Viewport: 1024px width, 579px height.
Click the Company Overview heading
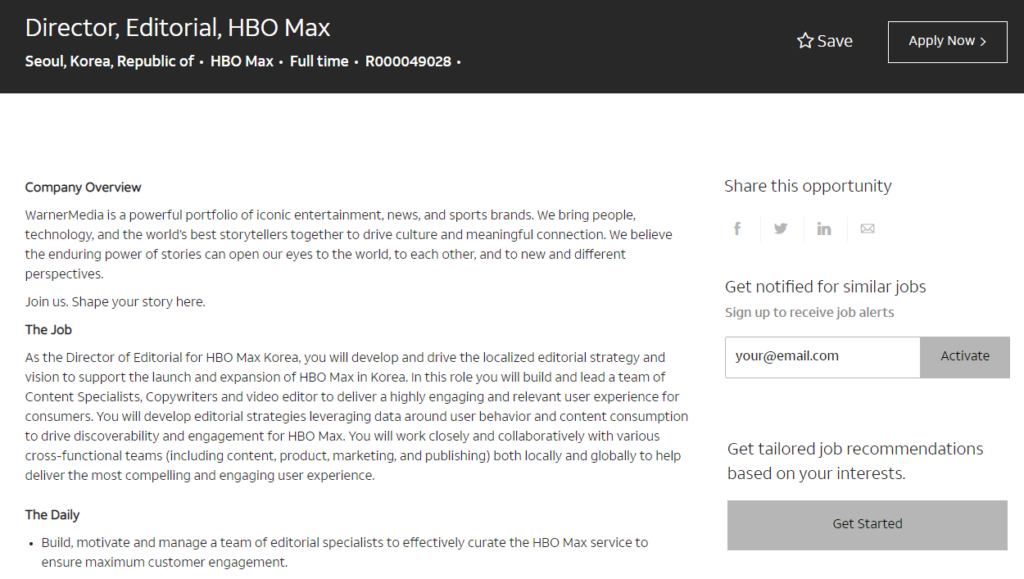(83, 187)
